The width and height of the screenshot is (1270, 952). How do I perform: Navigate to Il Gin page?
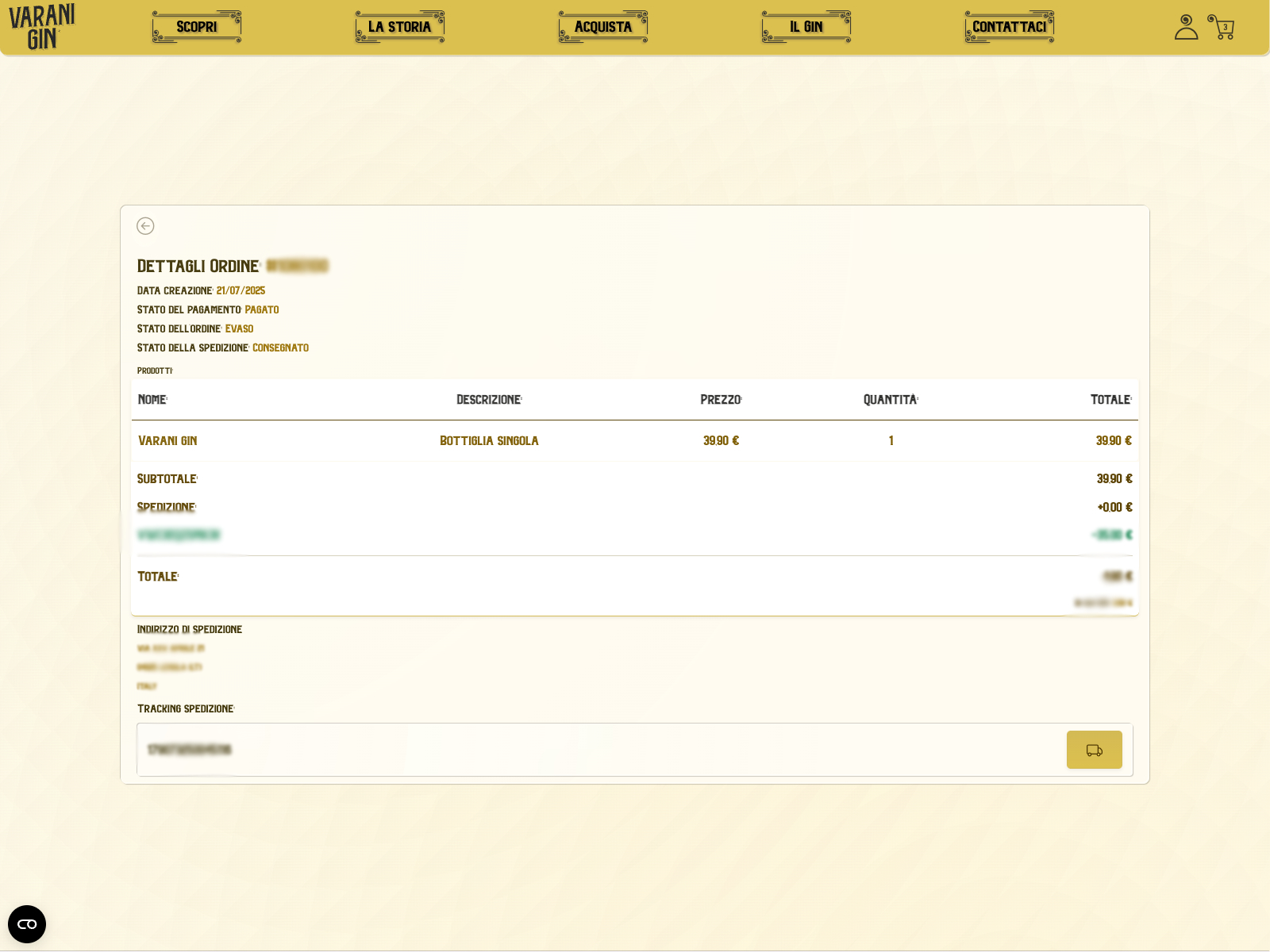pyautogui.click(x=806, y=27)
